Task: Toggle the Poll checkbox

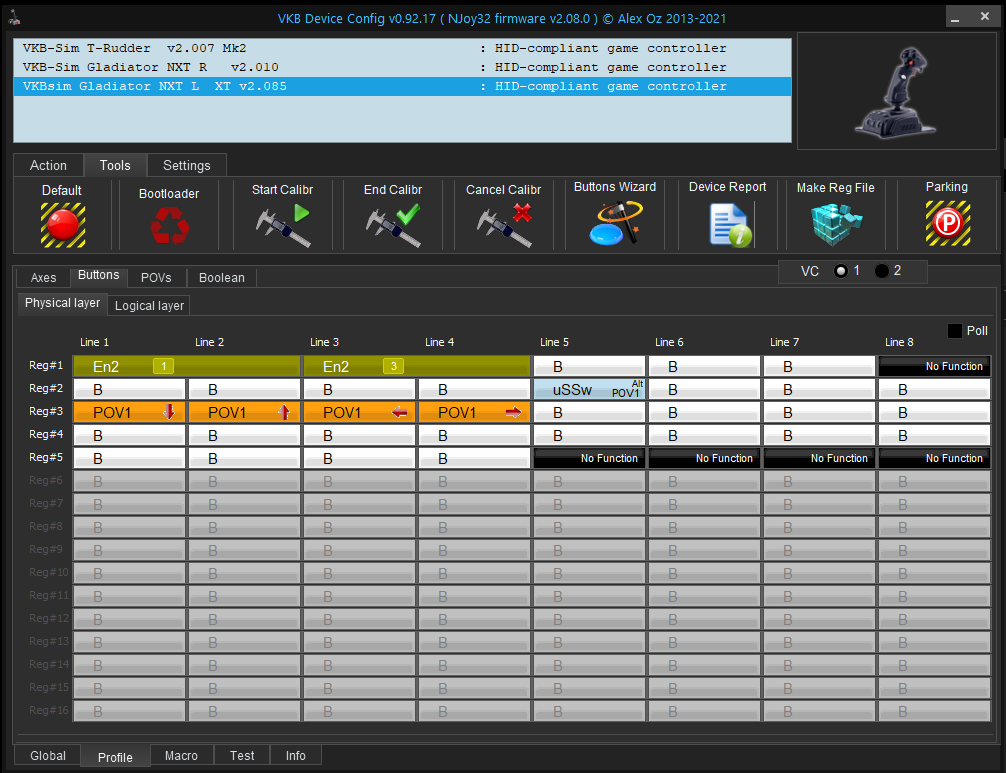Action: pyautogui.click(x=955, y=331)
